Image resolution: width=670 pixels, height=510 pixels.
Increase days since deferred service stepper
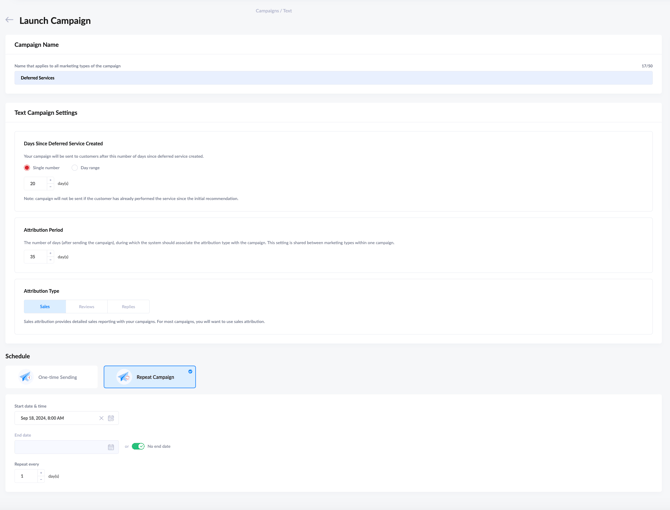click(x=50, y=181)
